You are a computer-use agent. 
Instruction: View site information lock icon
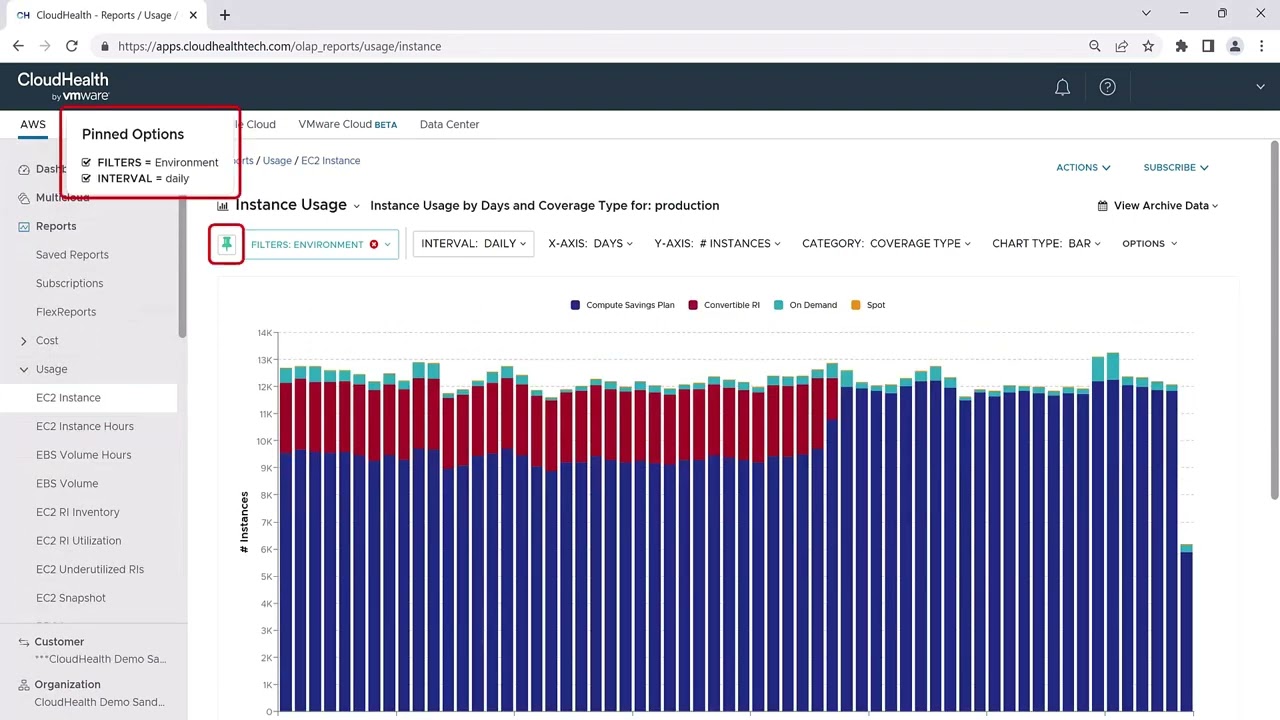(x=105, y=46)
